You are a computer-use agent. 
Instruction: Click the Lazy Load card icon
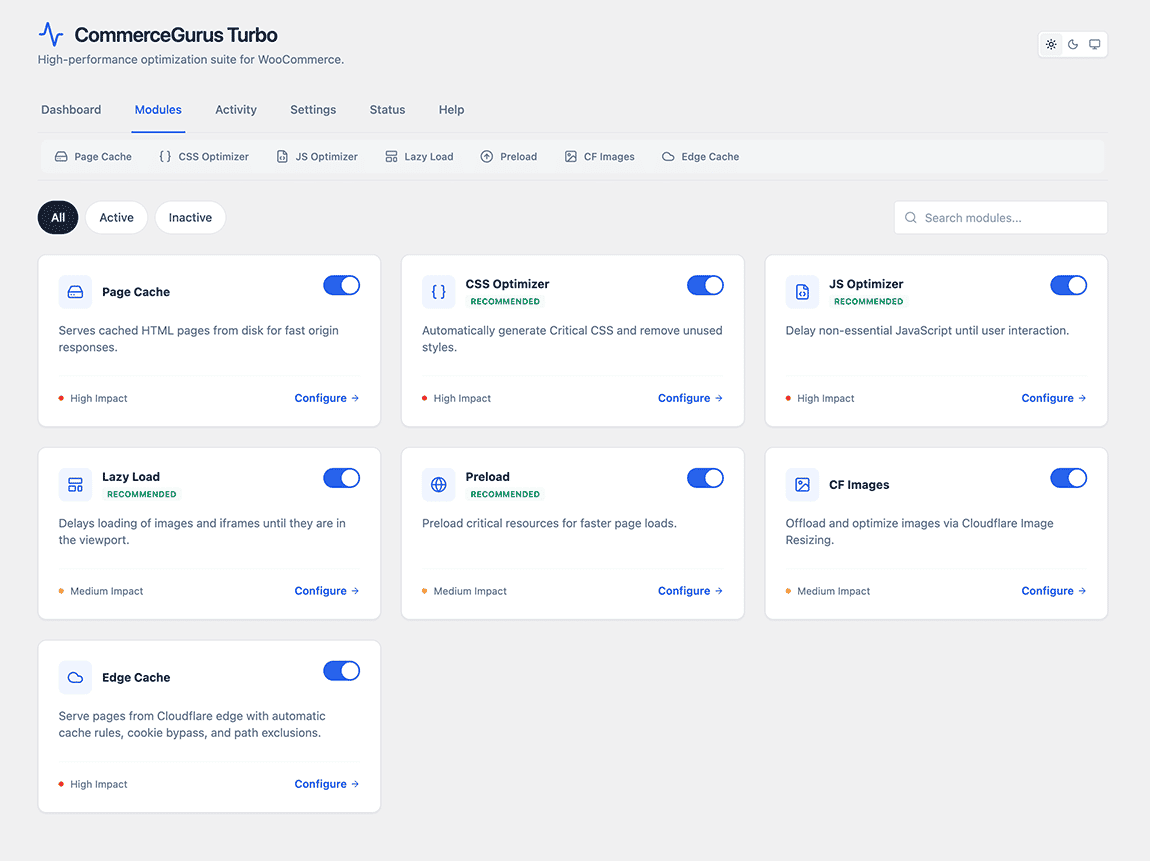click(x=76, y=485)
